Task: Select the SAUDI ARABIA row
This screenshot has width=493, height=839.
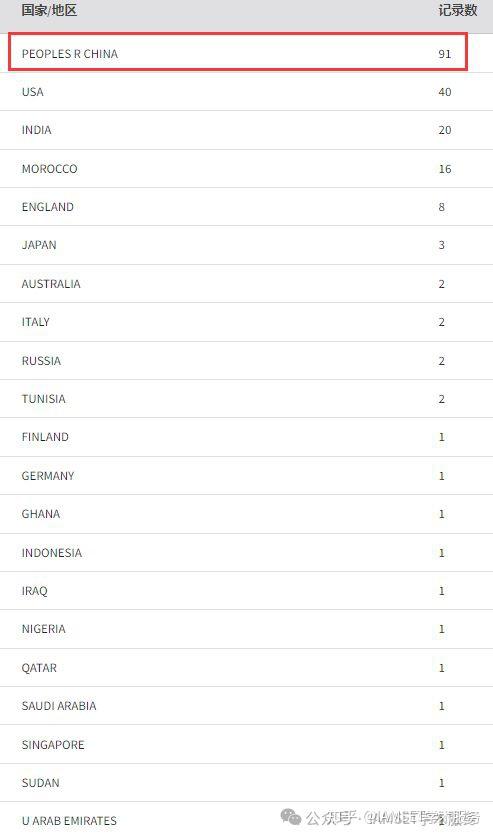Action: click(x=246, y=706)
